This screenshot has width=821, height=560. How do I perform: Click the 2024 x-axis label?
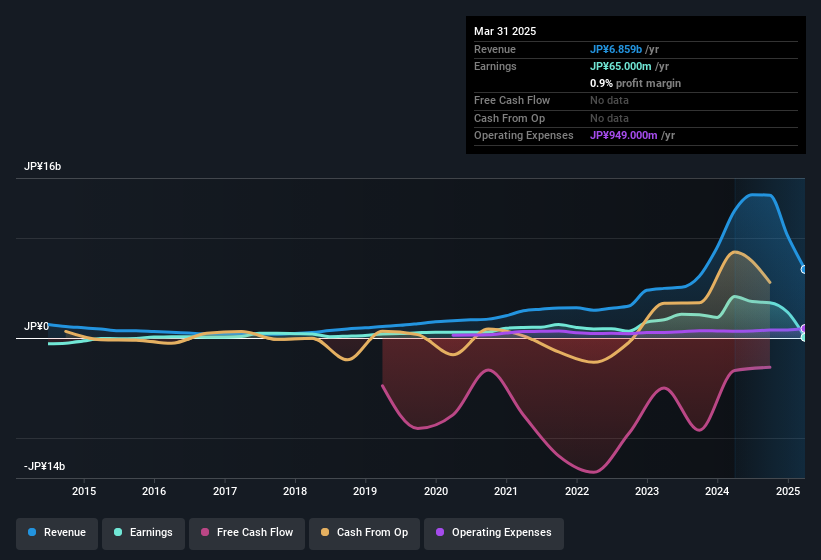pos(717,491)
